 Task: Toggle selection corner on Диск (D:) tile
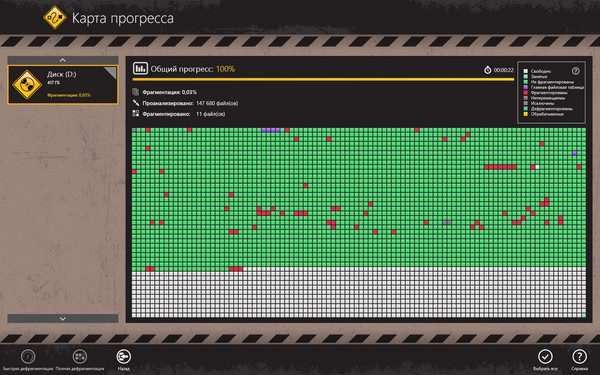tap(111, 73)
